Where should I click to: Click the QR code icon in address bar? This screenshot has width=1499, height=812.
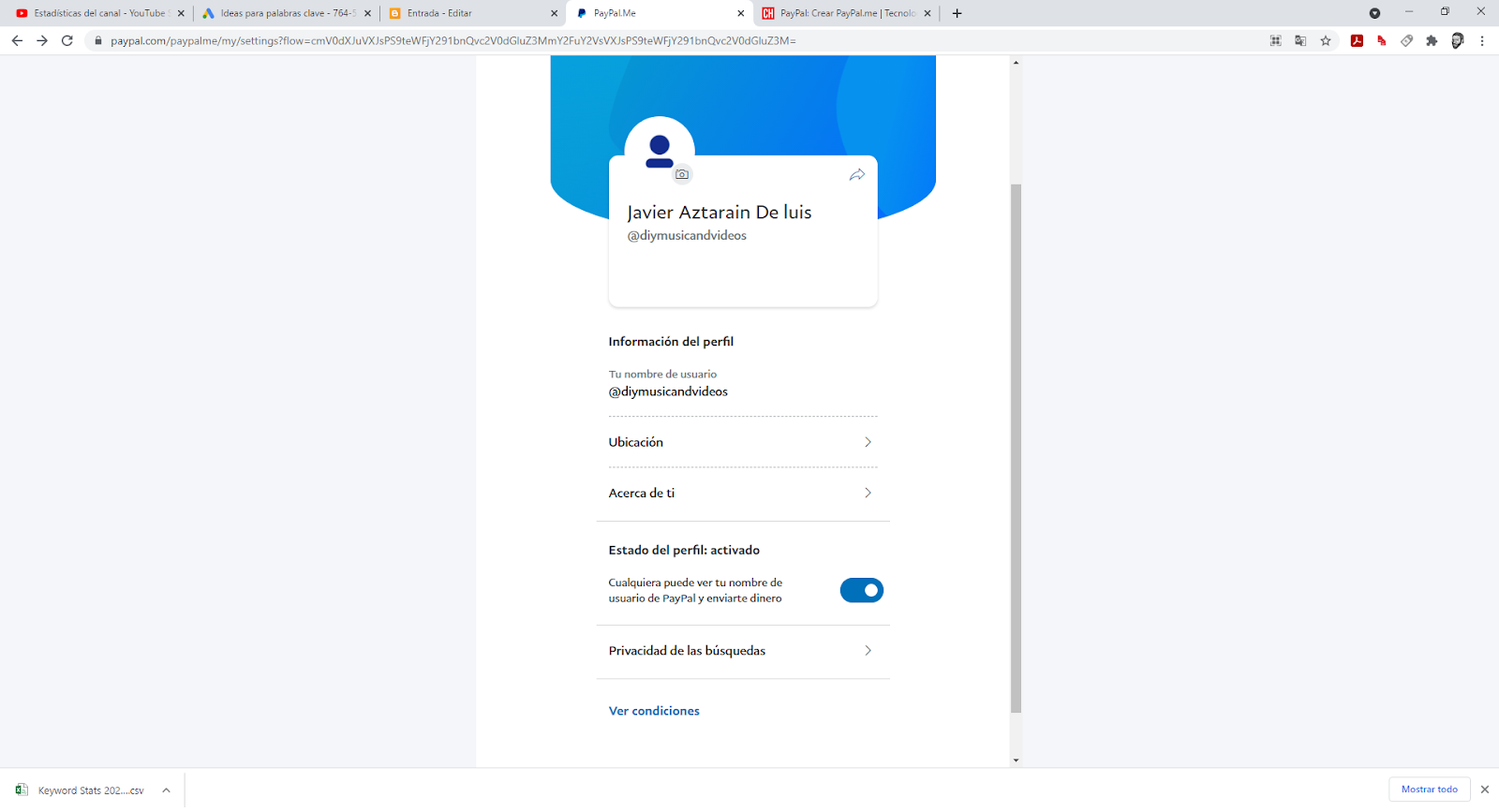click(1275, 40)
